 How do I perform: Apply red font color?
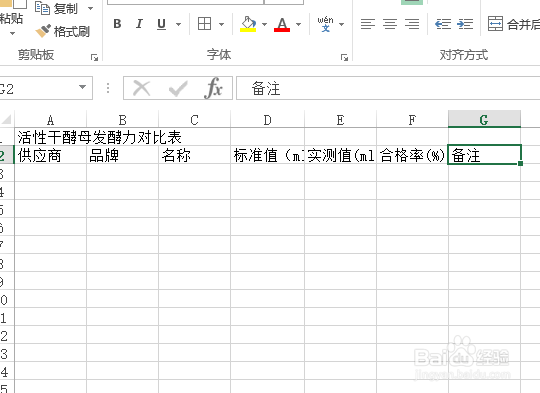282,24
